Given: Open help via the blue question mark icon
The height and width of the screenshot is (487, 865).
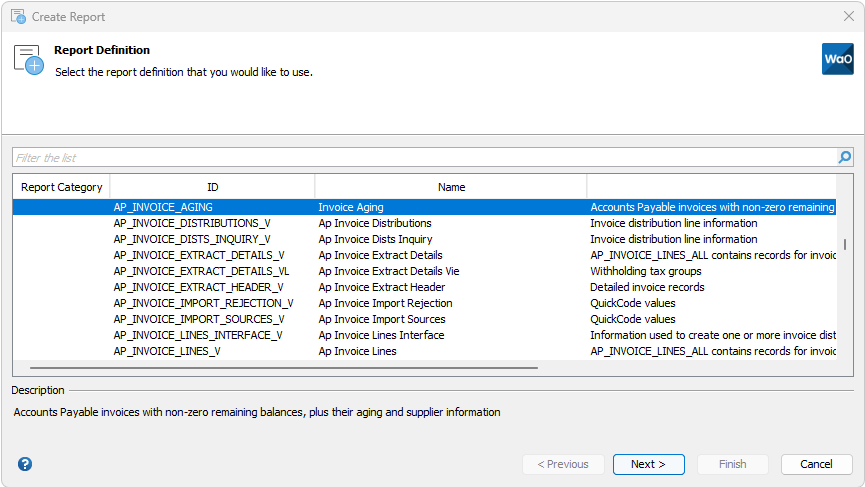Looking at the screenshot, I should pyautogui.click(x=25, y=464).
